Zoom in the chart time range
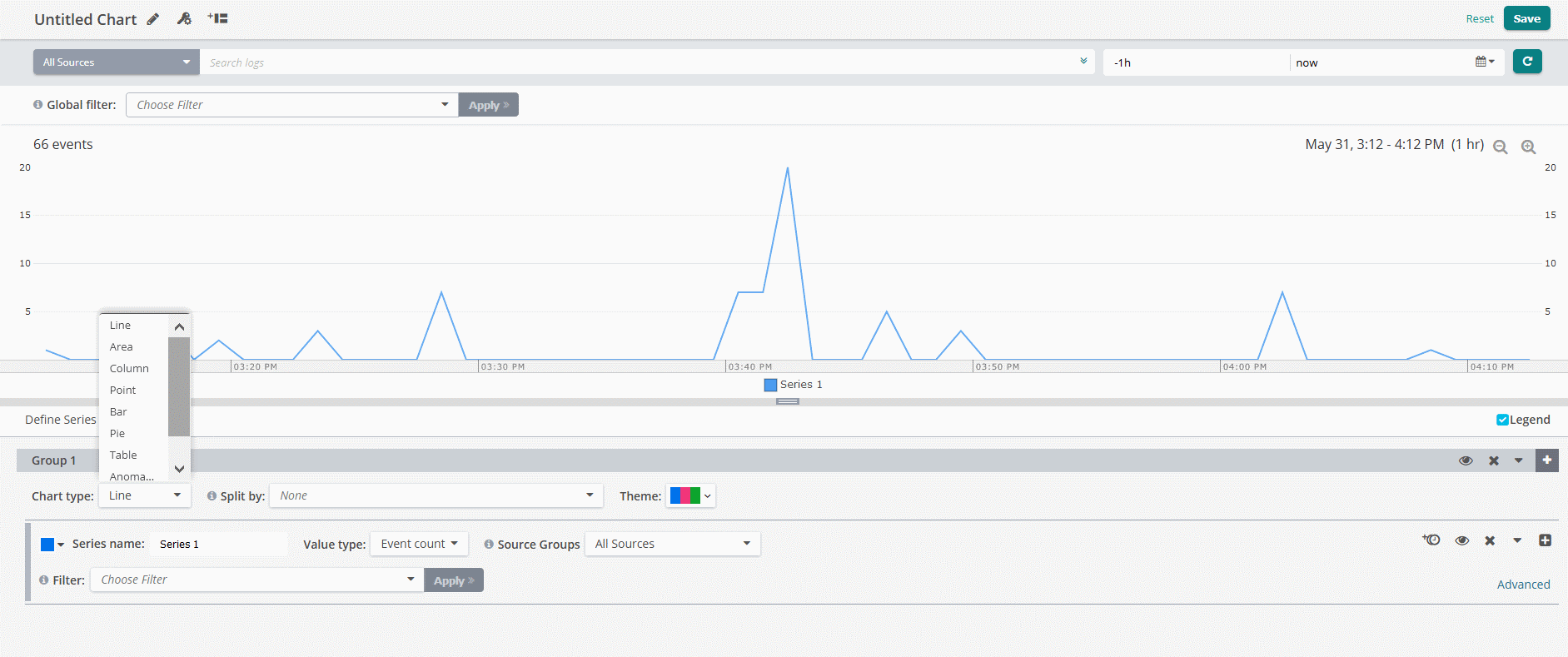 [1529, 147]
